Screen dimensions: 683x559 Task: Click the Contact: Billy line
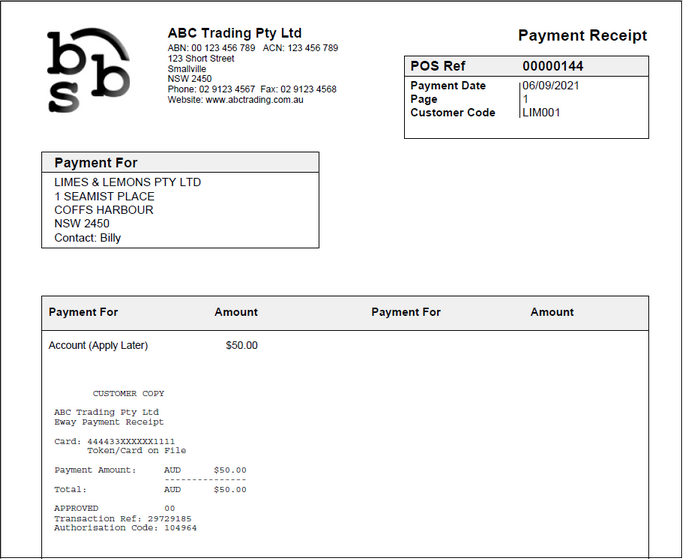point(87,239)
